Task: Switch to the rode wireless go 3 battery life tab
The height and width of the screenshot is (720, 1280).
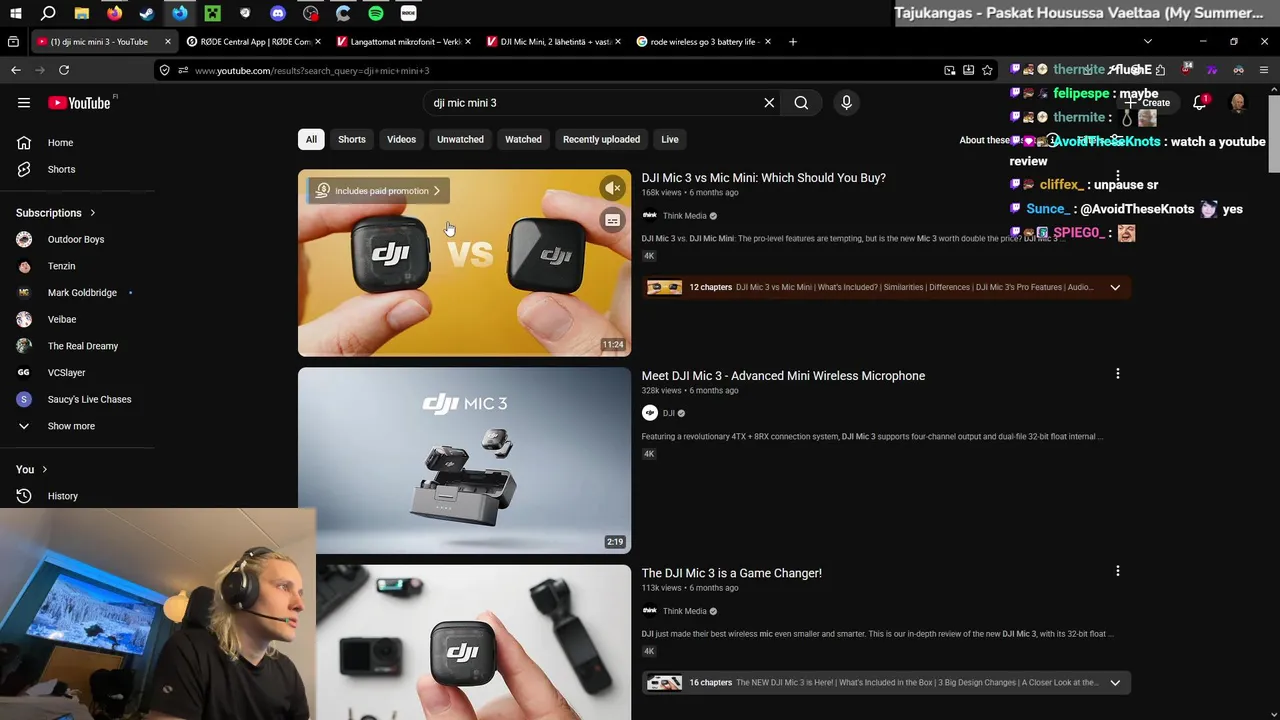Action: [705, 42]
